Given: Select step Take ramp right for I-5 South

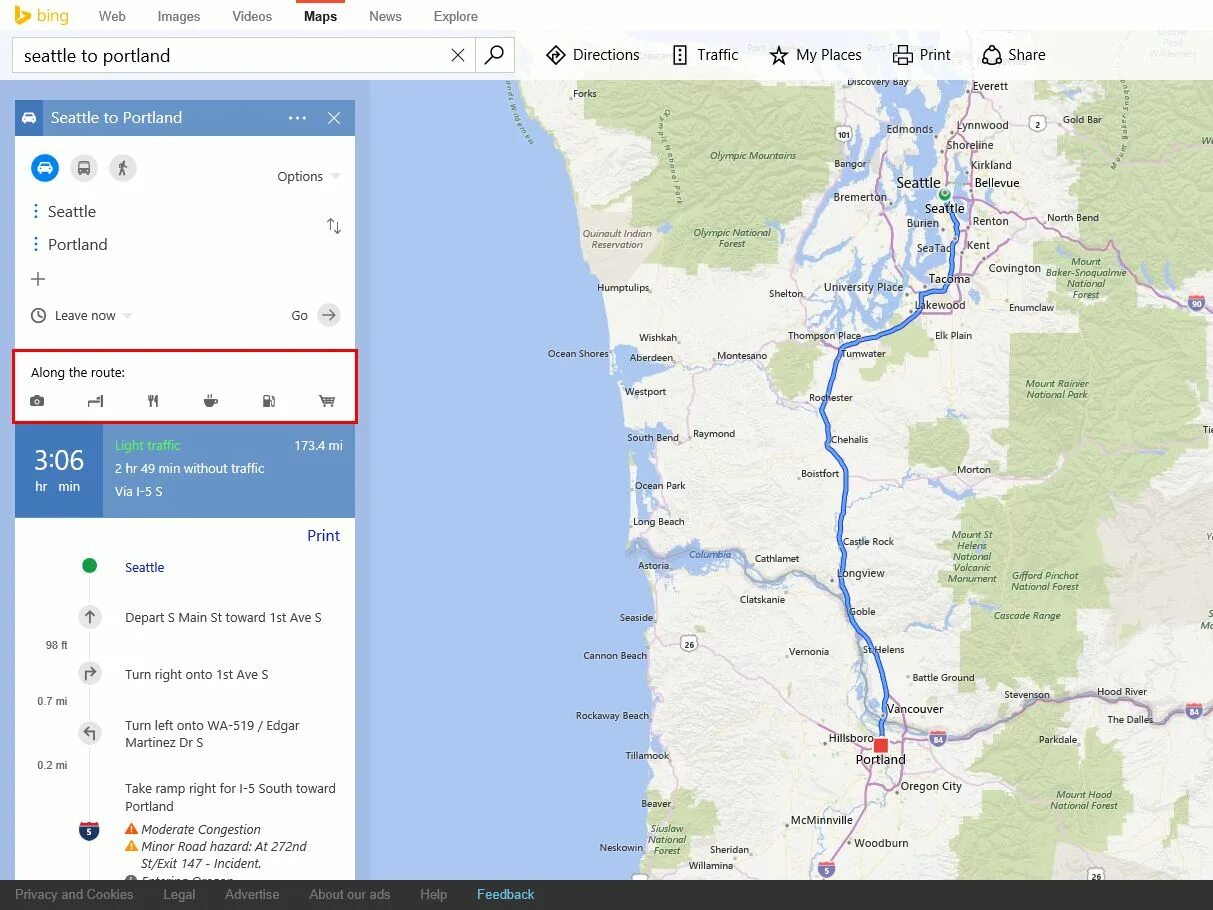Looking at the screenshot, I should click(230, 797).
